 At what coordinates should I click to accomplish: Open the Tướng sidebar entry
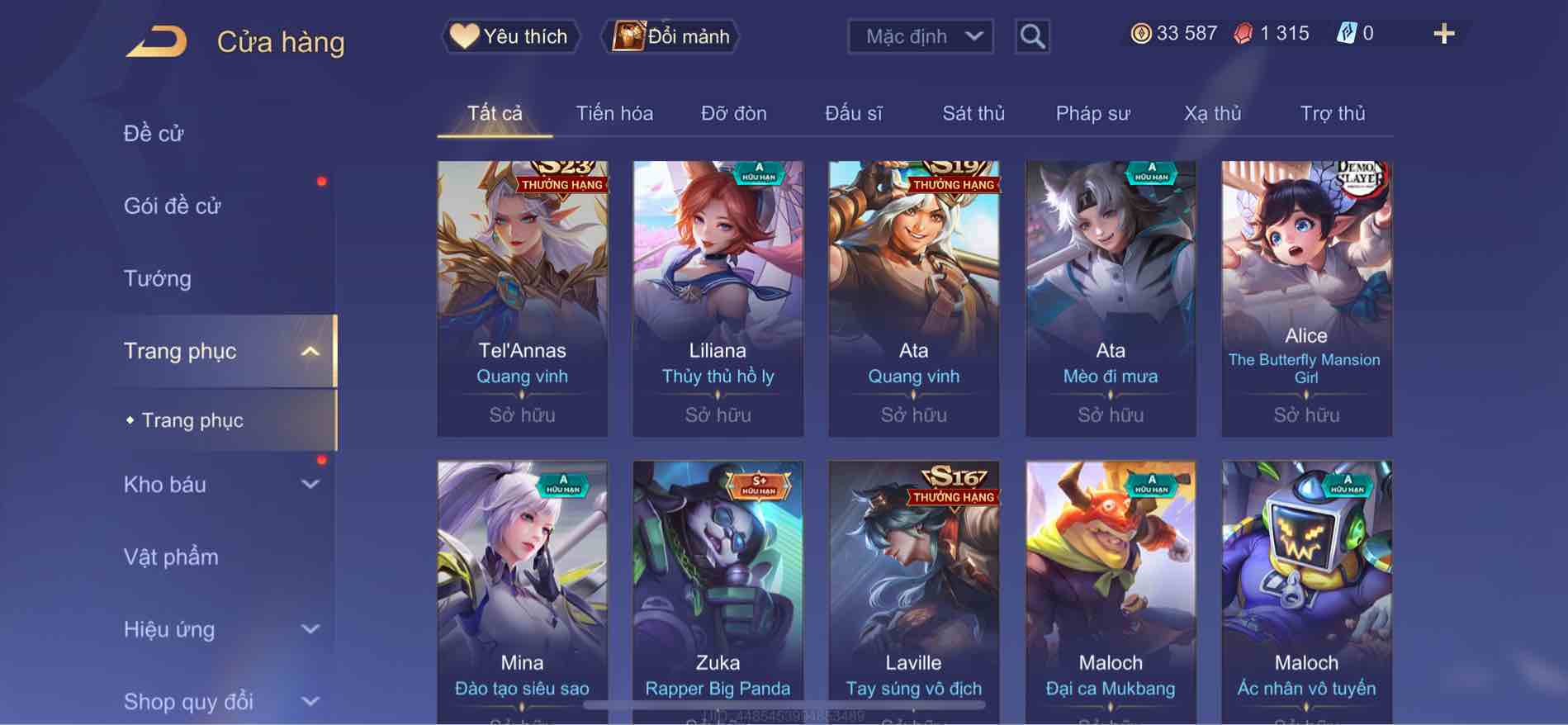coord(158,278)
